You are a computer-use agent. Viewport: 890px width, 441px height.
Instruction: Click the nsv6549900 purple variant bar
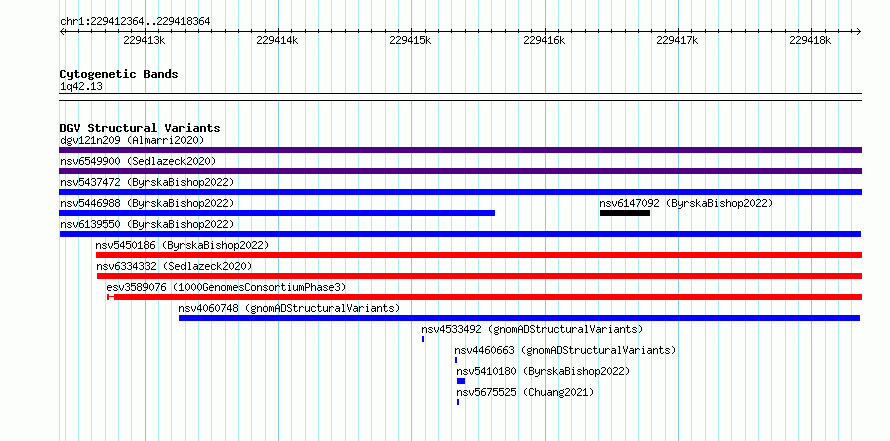[x=460, y=171]
